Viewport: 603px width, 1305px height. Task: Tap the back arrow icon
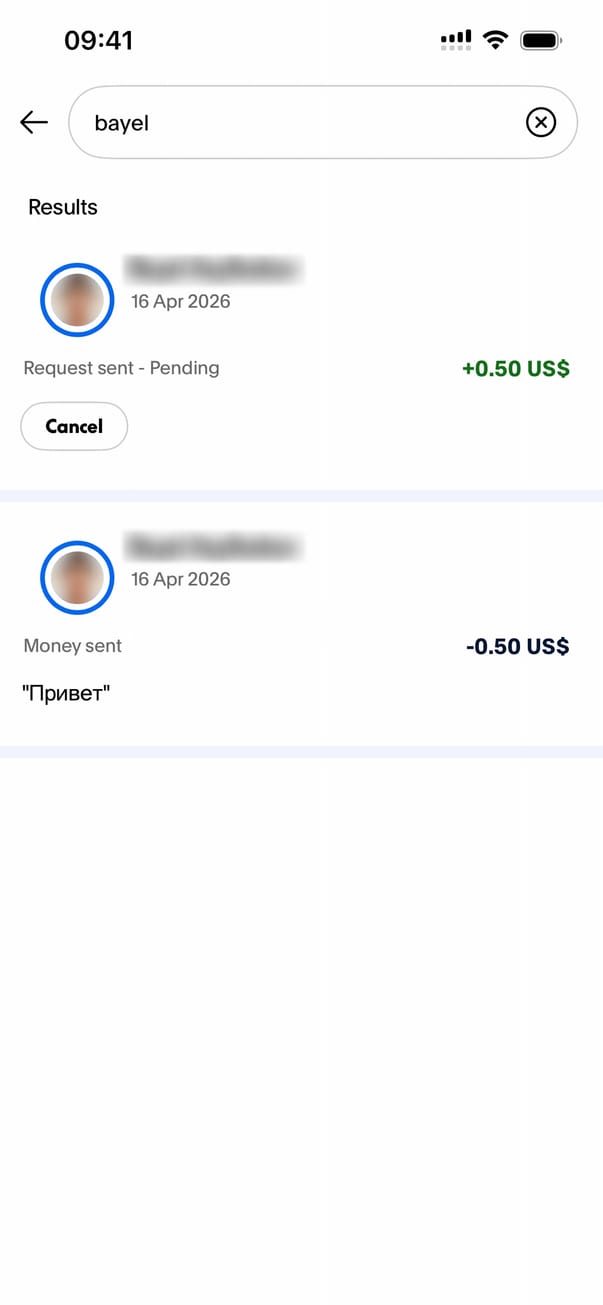point(34,122)
